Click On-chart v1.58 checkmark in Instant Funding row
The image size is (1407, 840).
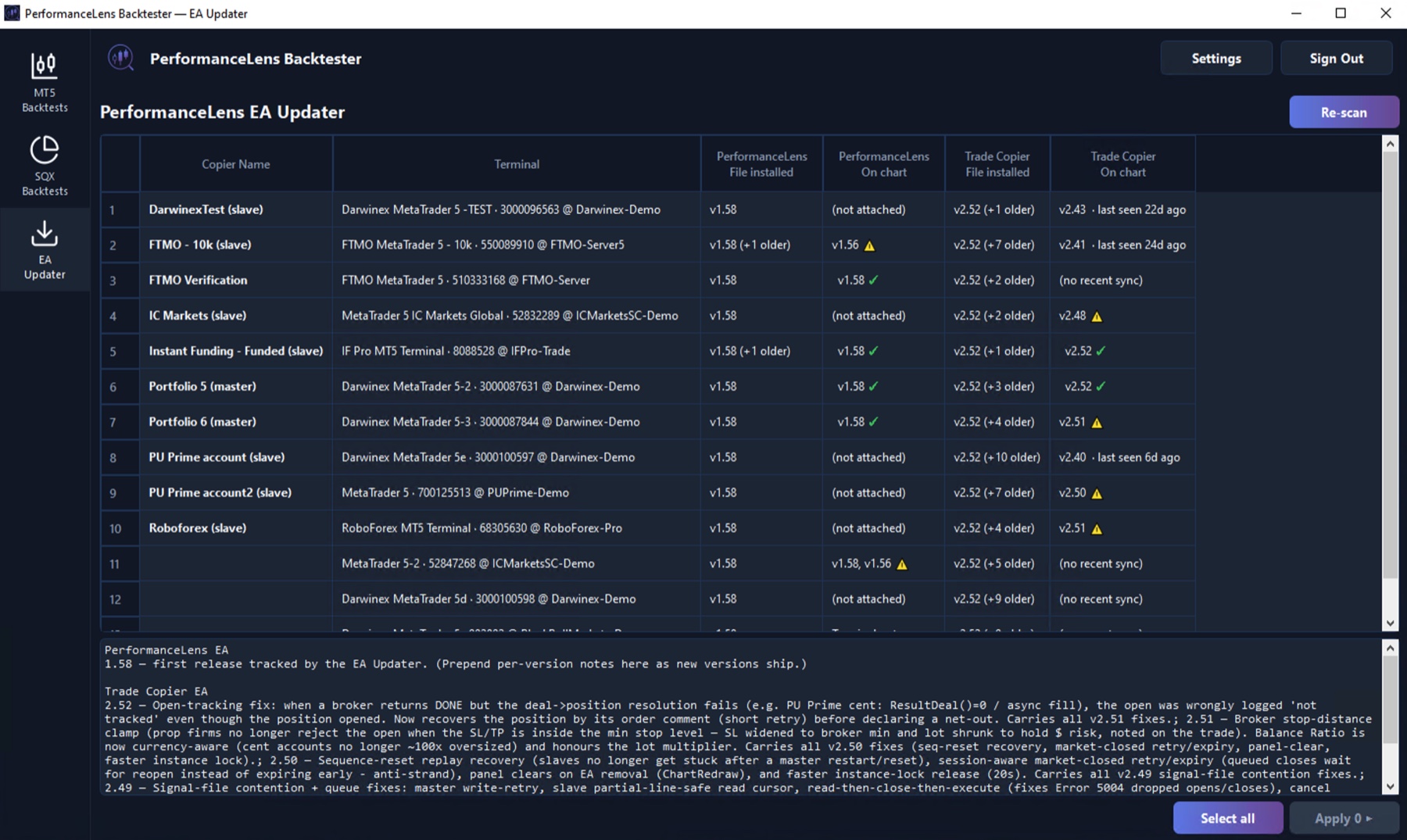(874, 351)
